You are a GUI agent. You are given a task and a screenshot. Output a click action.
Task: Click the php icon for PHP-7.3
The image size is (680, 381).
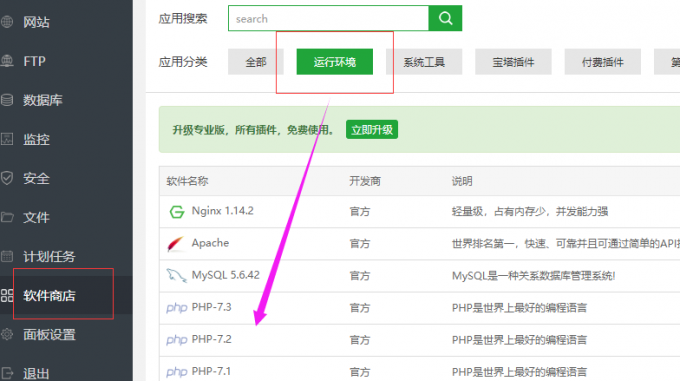(x=177, y=308)
